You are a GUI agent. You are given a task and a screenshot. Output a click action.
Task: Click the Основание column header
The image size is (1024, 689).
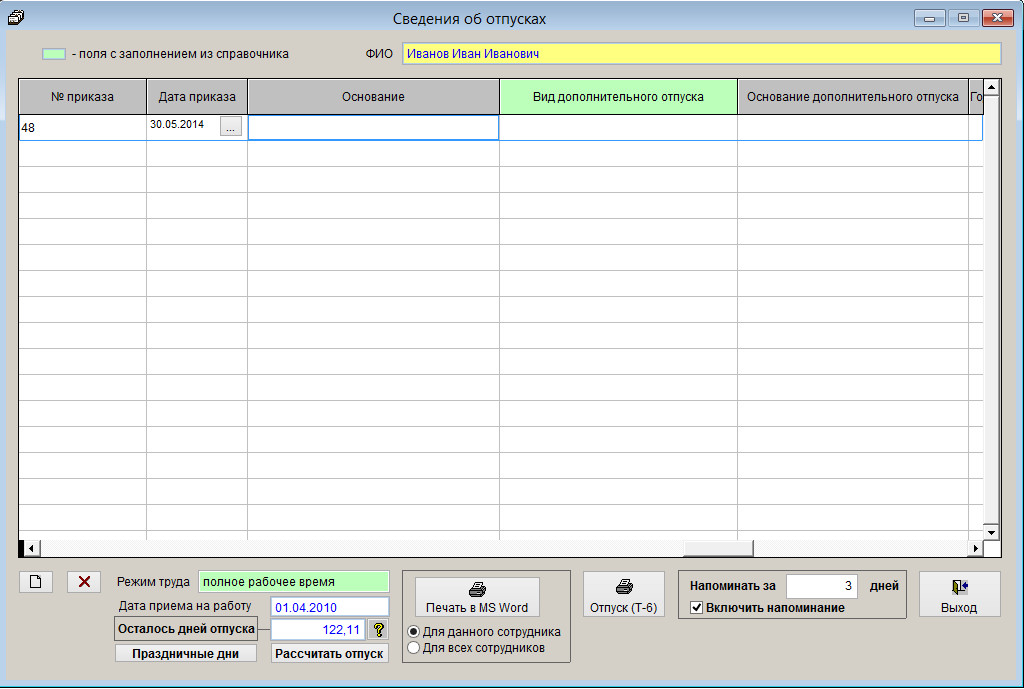pos(373,97)
